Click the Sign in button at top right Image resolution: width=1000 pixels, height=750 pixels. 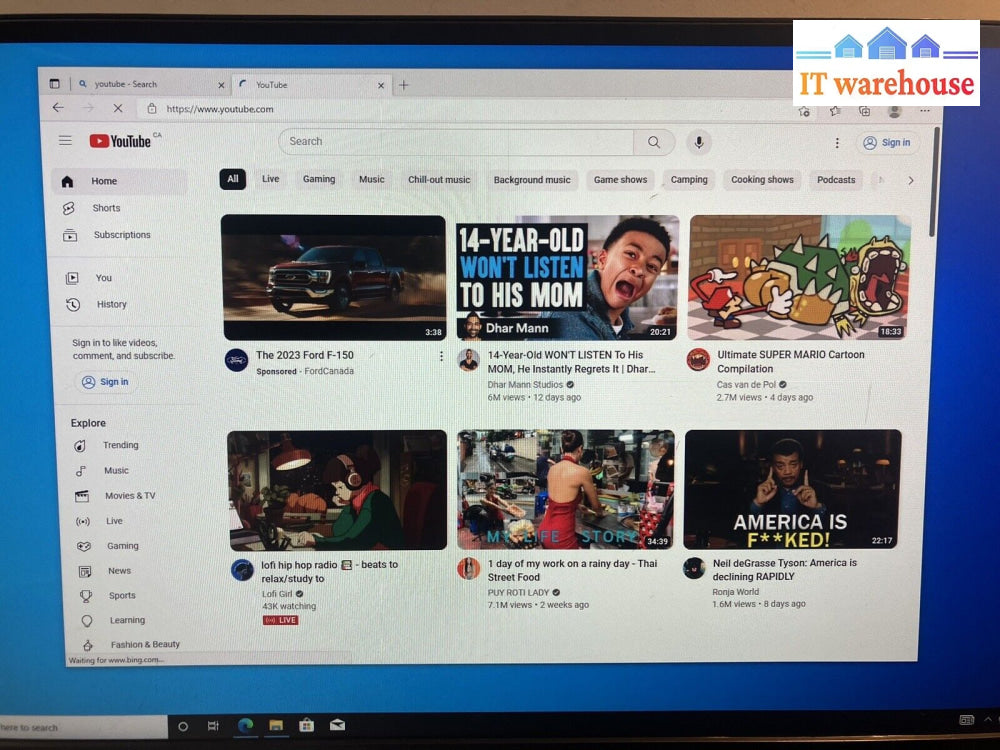click(x=887, y=143)
